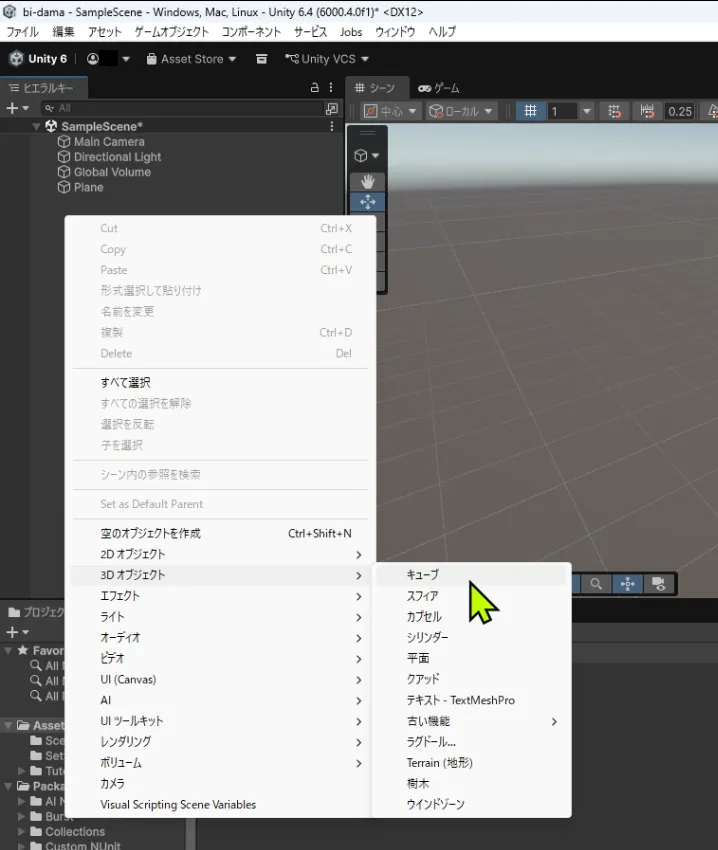Screen dimensions: 718x850
Task: Choose カプセル from the submenu
Action: [471, 616]
